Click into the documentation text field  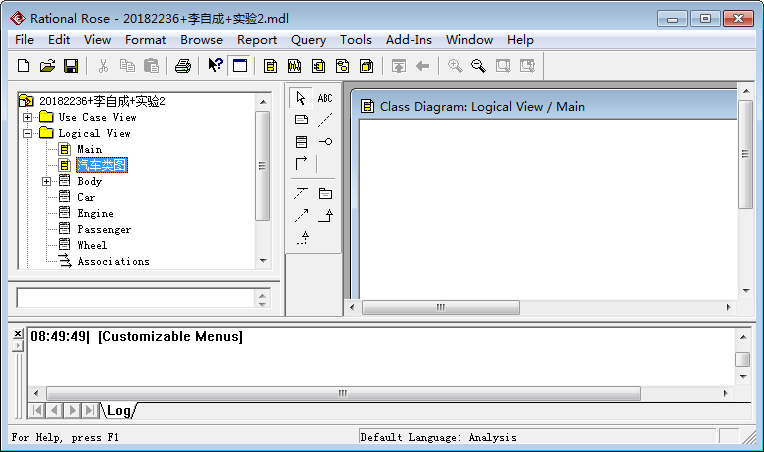coord(135,298)
